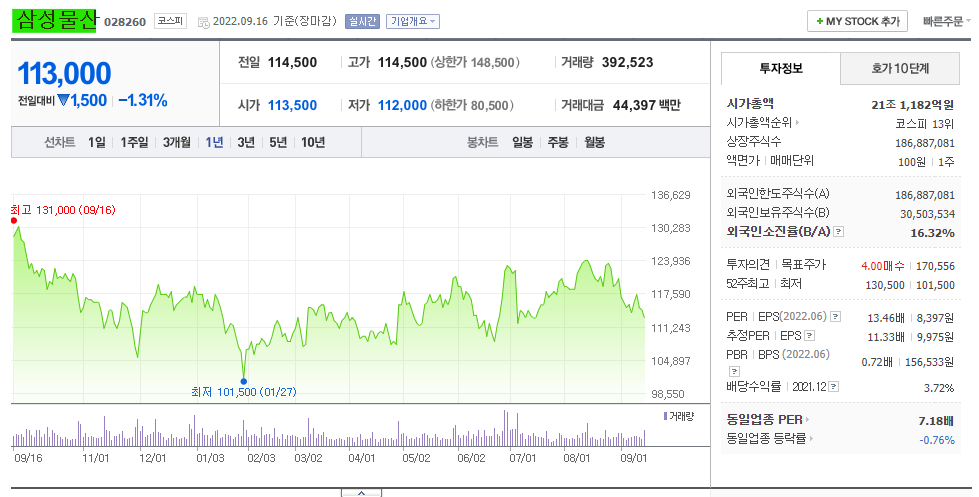Switch to the 일봉 candle chart
The height and width of the screenshot is (497, 979).
pos(523,142)
